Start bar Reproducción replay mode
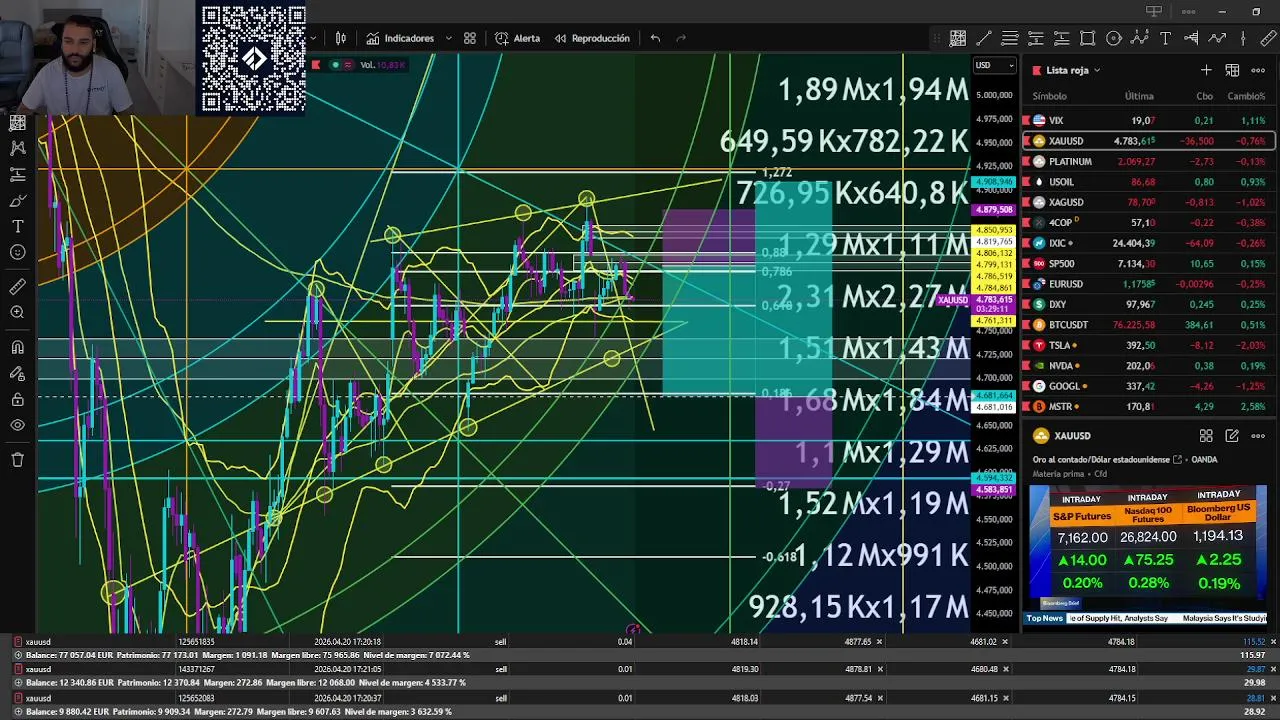 591,38
